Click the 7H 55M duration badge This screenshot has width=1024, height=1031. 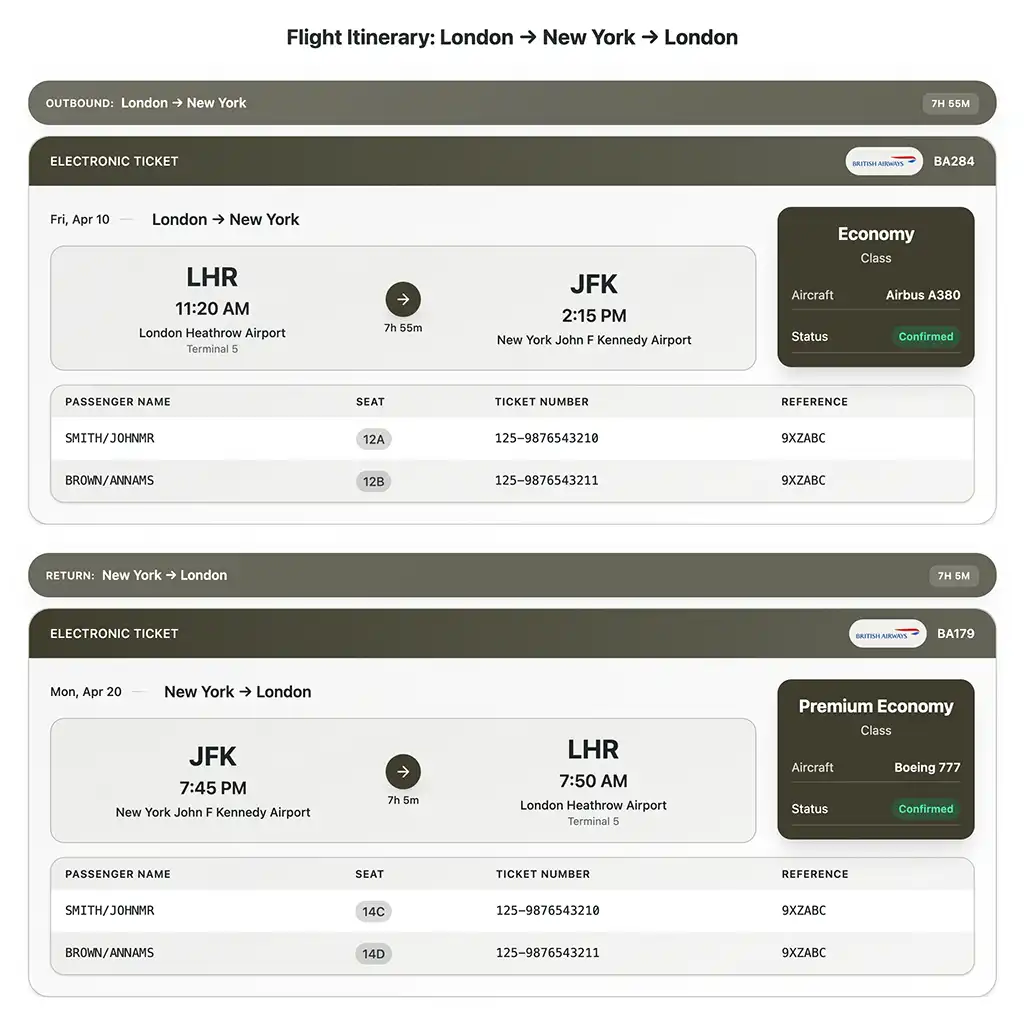click(950, 103)
